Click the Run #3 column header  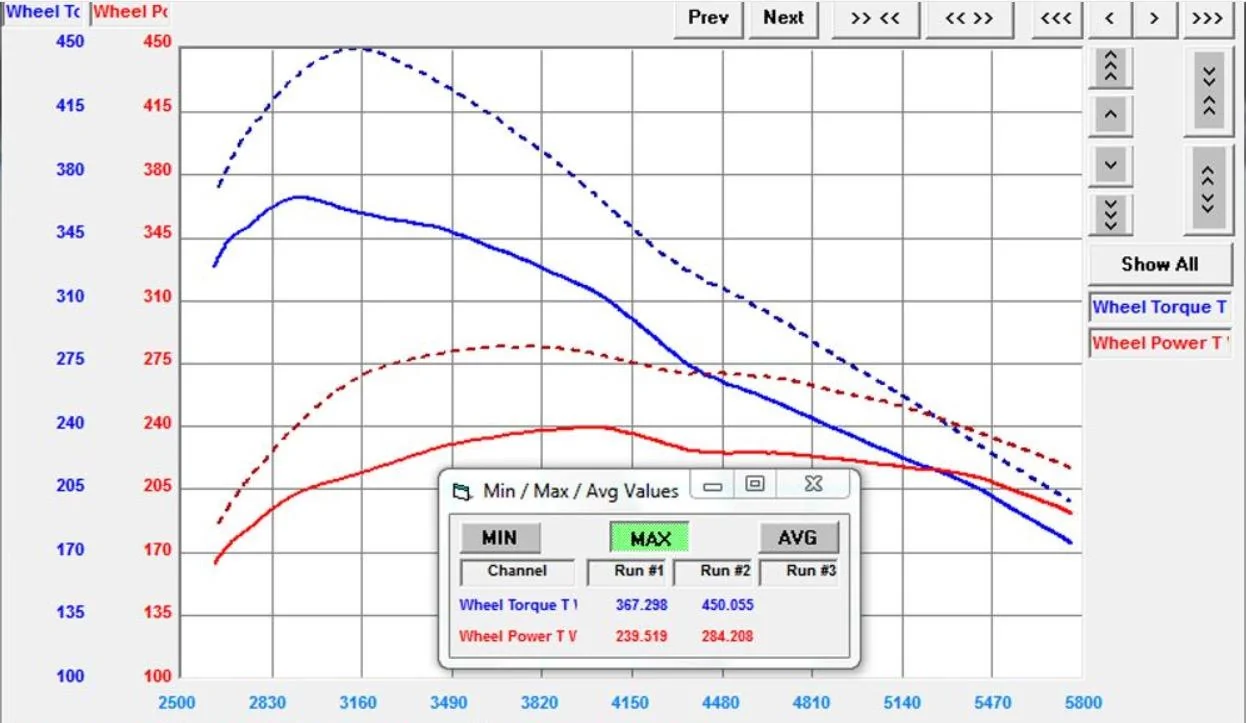click(799, 571)
